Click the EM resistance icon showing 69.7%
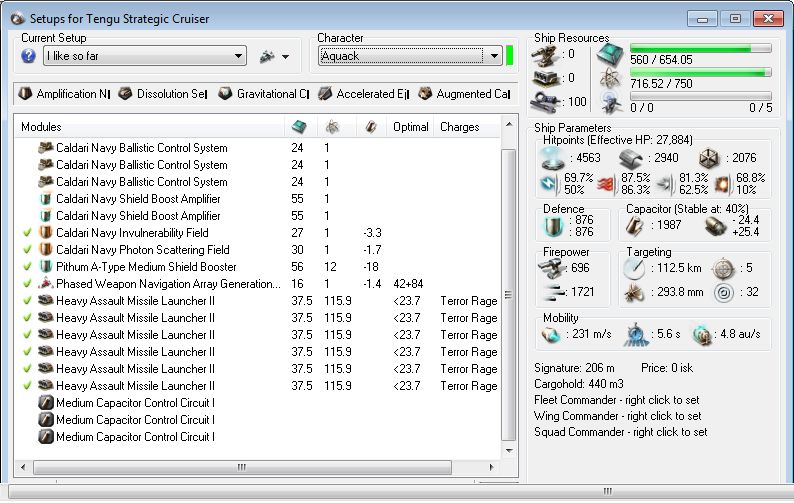The image size is (794, 503). click(x=549, y=183)
